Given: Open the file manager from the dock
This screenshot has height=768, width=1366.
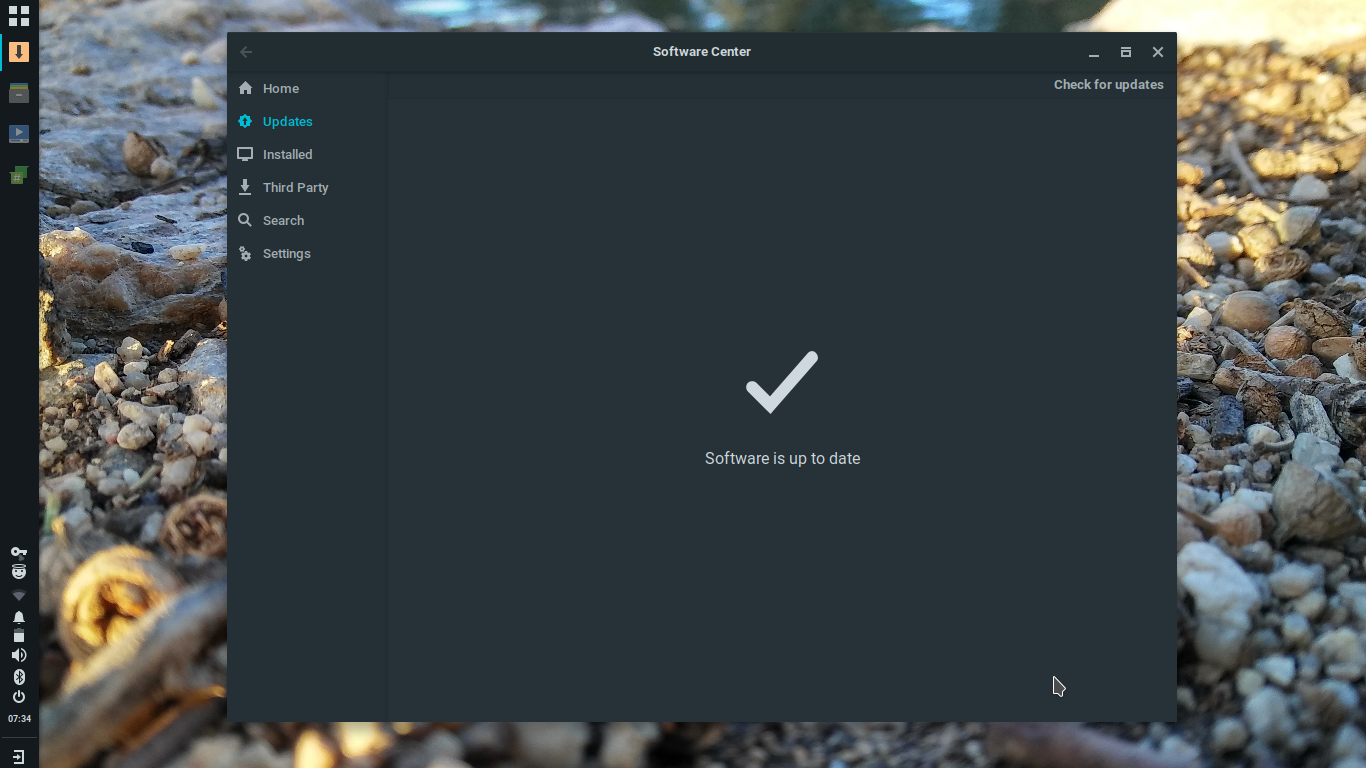Looking at the screenshot, I should click(18, 93).
